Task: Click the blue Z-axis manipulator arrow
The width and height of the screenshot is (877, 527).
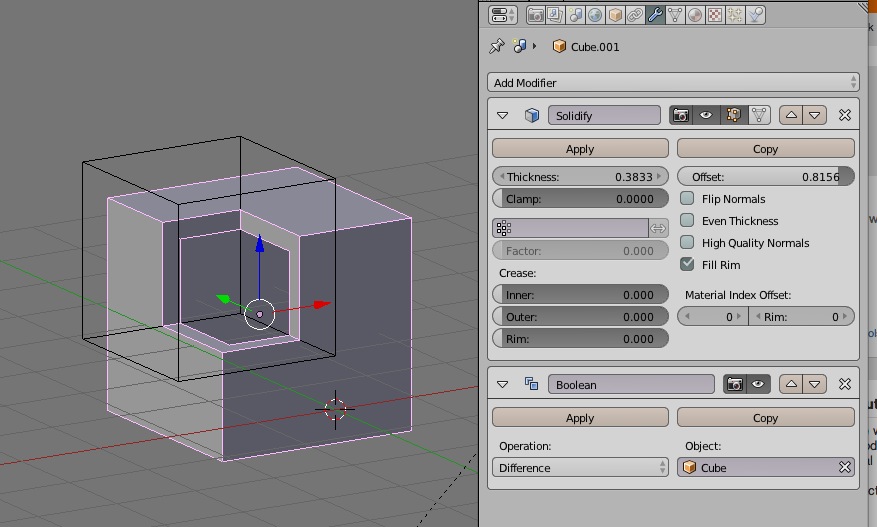Action: point(260,244)
